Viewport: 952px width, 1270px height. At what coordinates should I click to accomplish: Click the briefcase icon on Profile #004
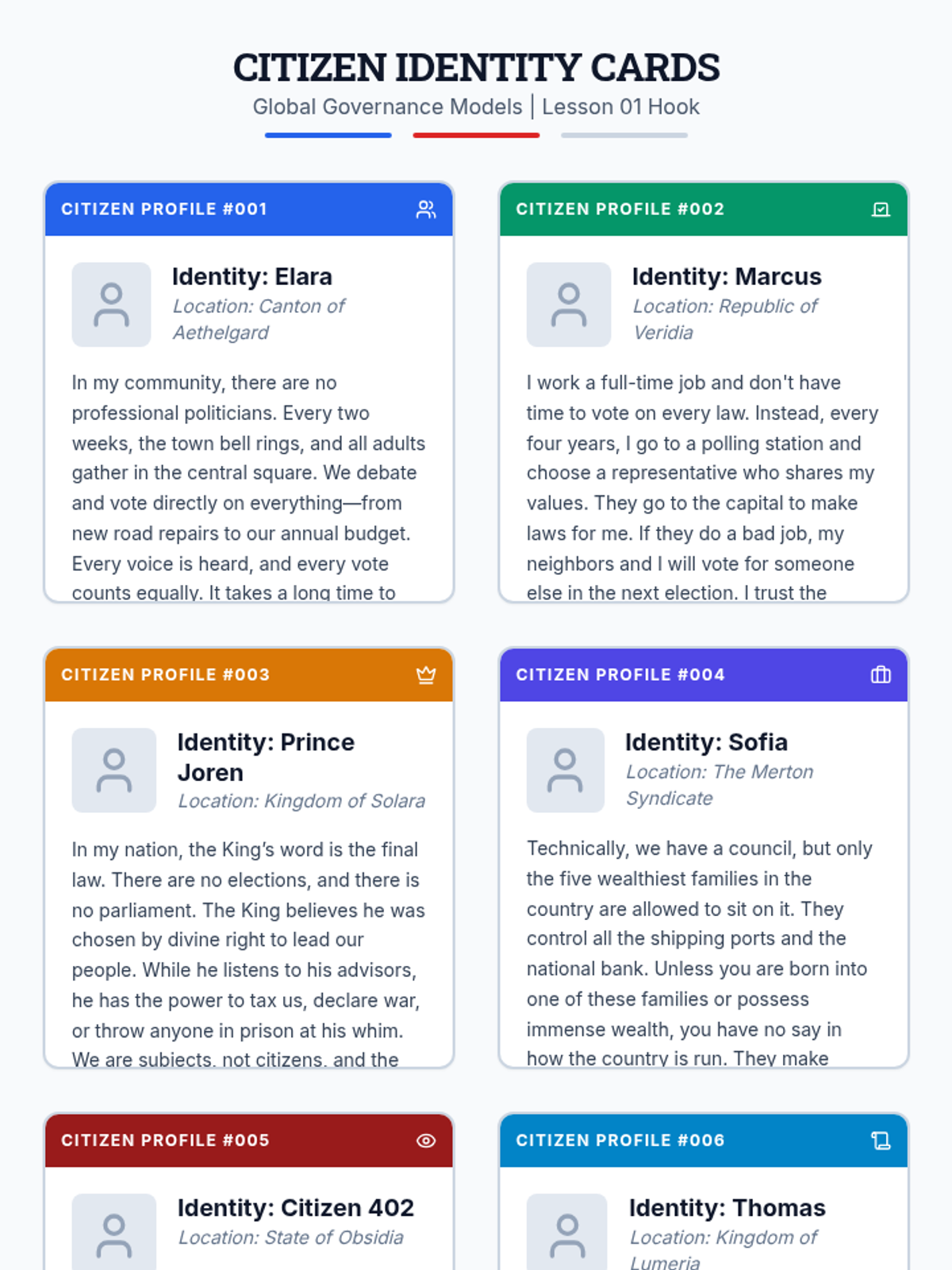[881, 675]
